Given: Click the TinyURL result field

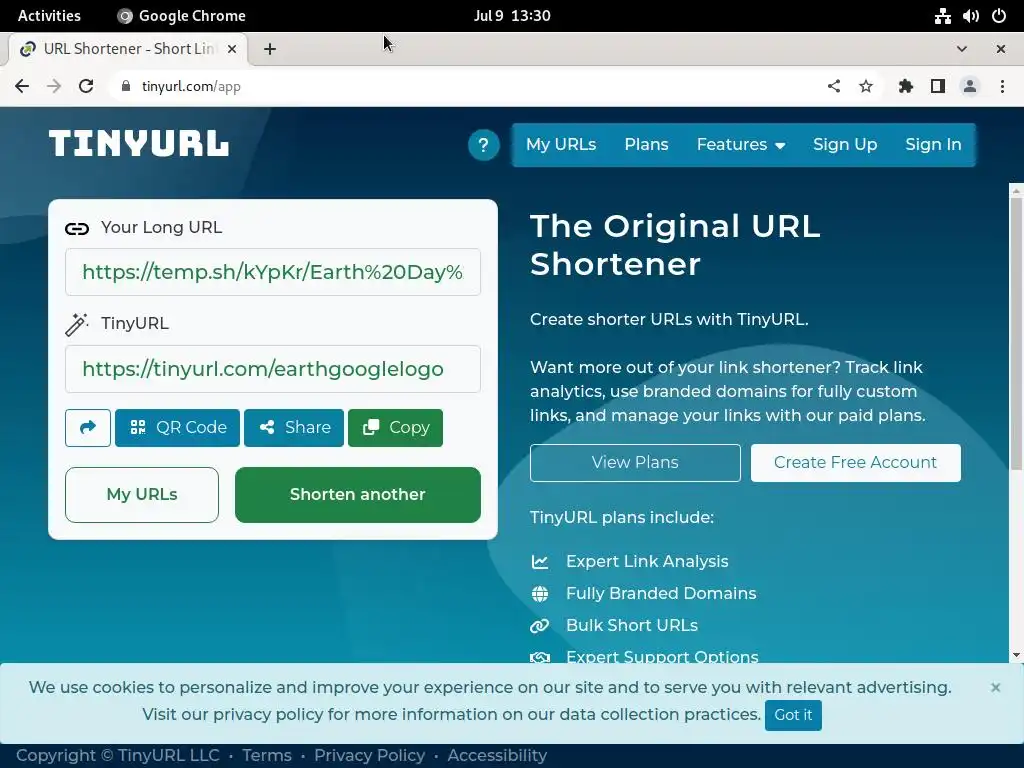Looking at the screenshot, I should point(273,369).
